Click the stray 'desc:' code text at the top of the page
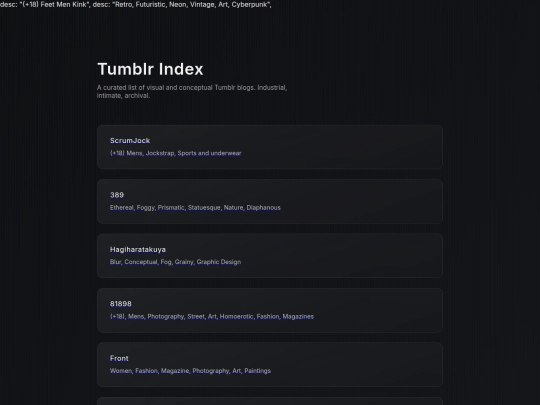540x405 pixels. pos(136,5)
